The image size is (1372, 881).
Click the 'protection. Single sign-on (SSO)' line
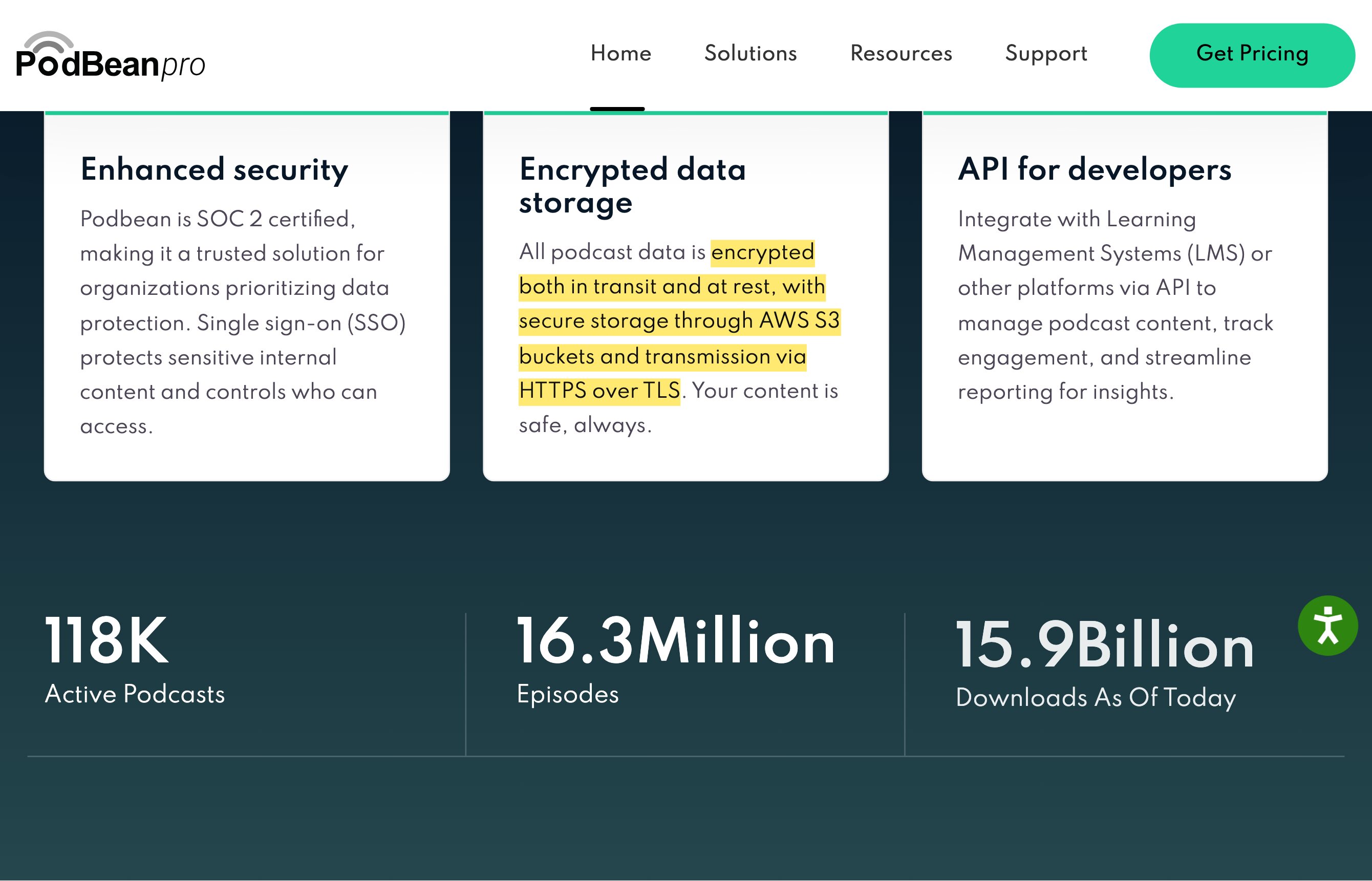[243, 323]
